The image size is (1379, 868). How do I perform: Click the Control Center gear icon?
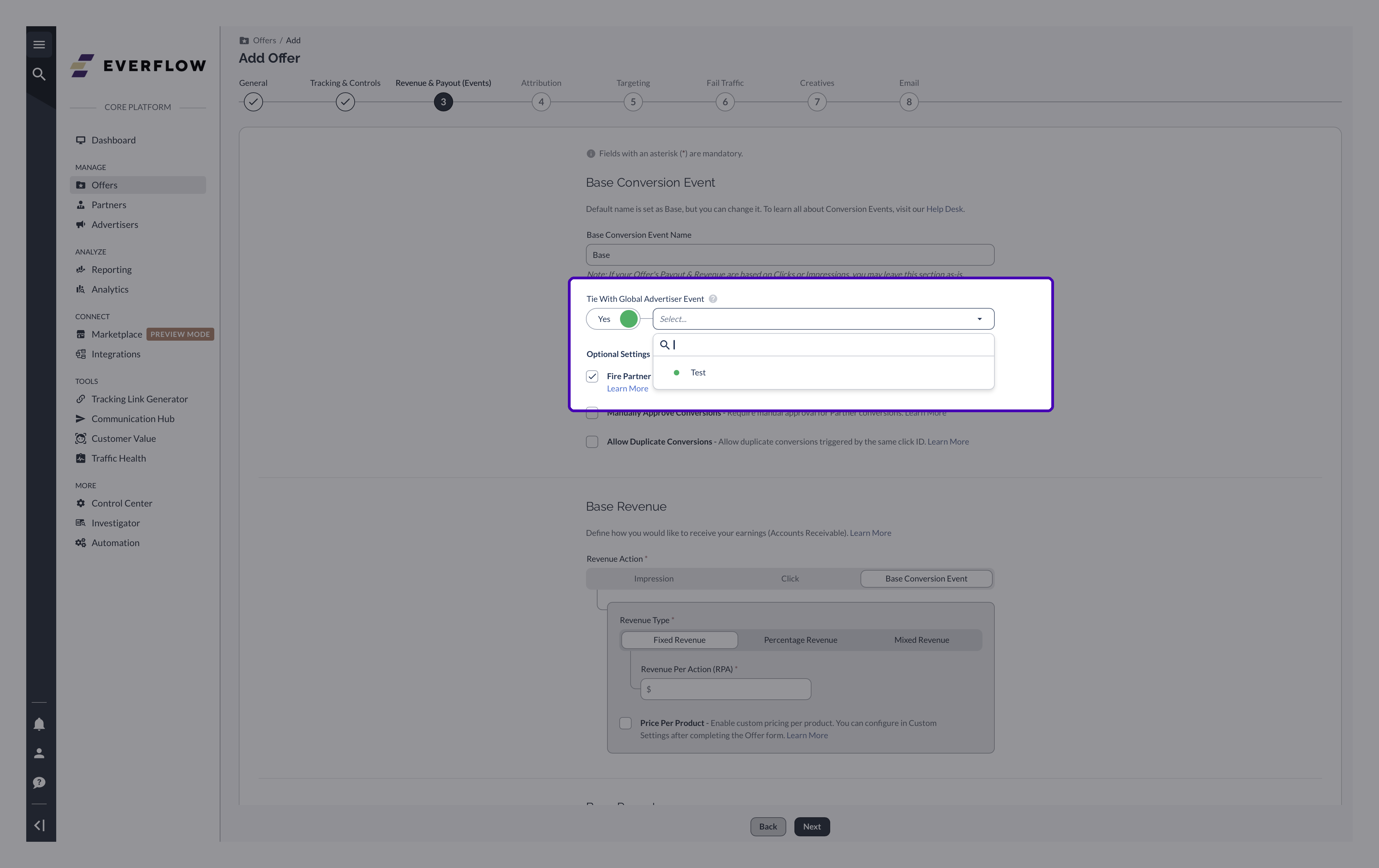(x=81, y=503)
